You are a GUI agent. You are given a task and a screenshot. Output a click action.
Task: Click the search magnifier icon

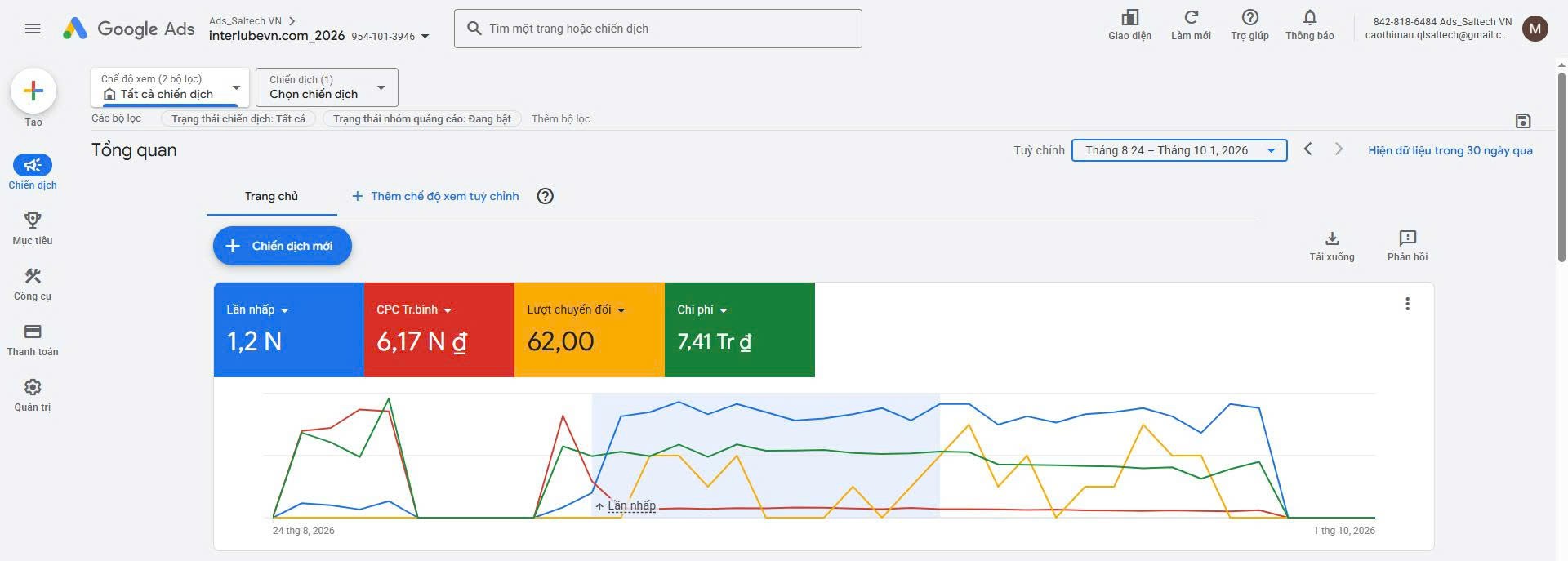[474, 29]
